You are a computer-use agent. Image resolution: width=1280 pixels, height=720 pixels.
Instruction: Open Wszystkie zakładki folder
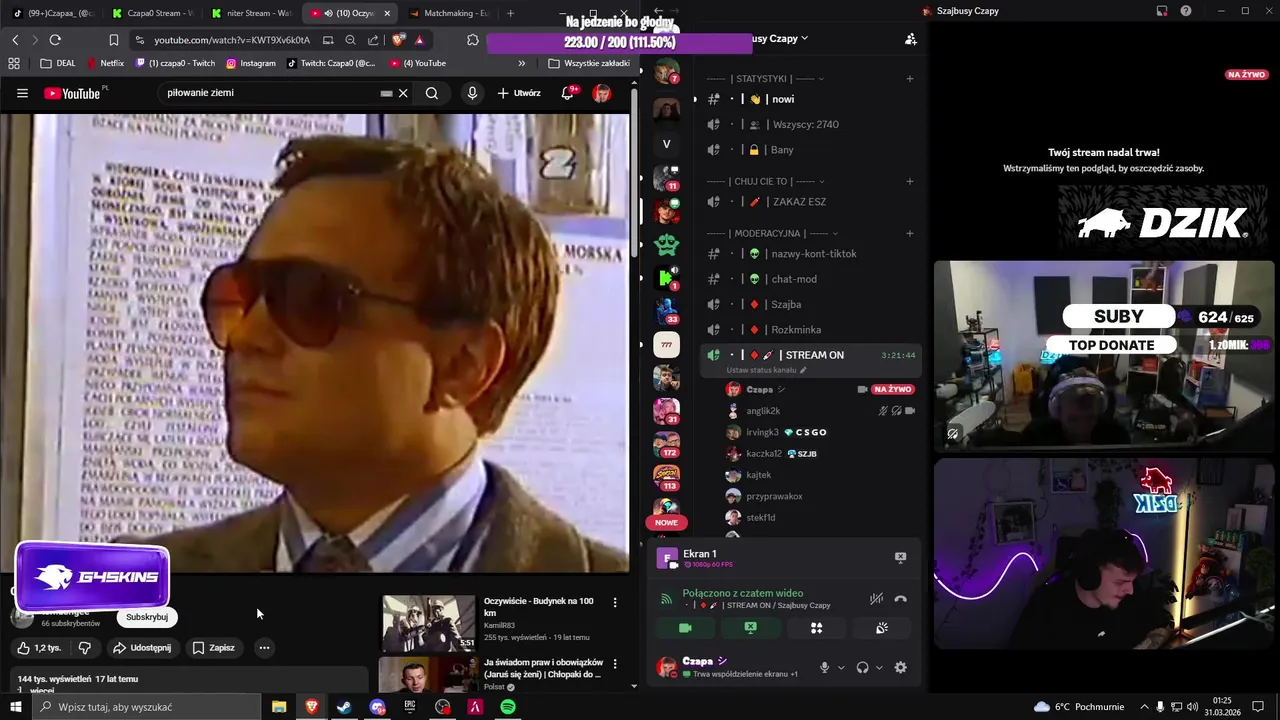pos(589,63)
